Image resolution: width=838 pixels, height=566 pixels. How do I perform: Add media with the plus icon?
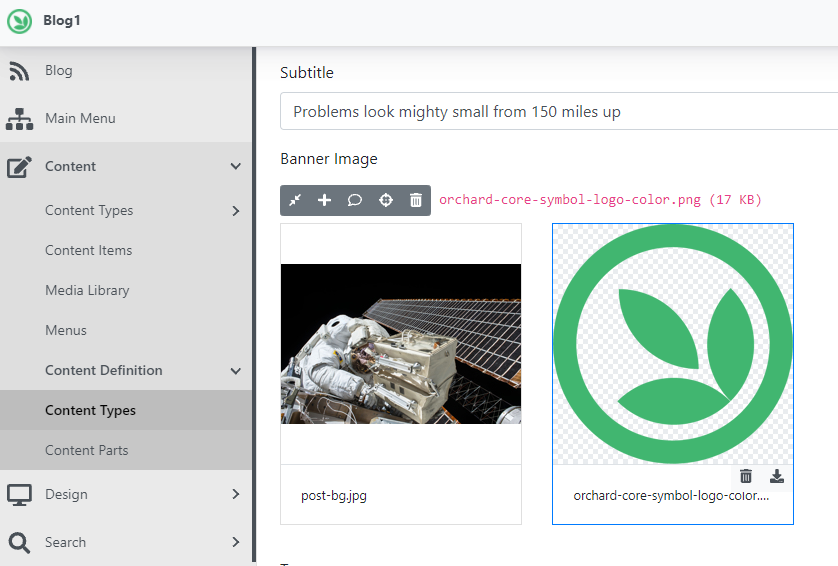[x=324, y=200]
